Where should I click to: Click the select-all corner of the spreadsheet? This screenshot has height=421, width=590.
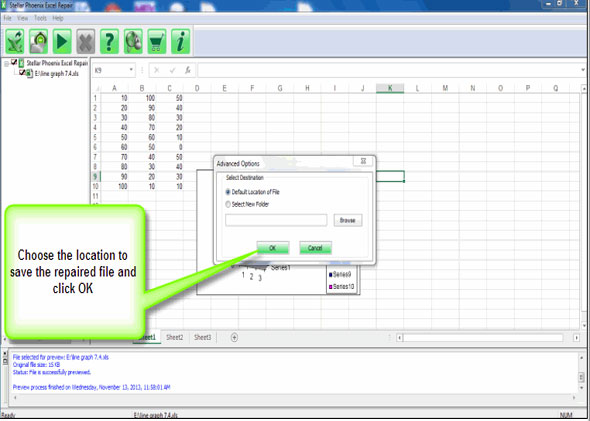click(x=96, y=88)
